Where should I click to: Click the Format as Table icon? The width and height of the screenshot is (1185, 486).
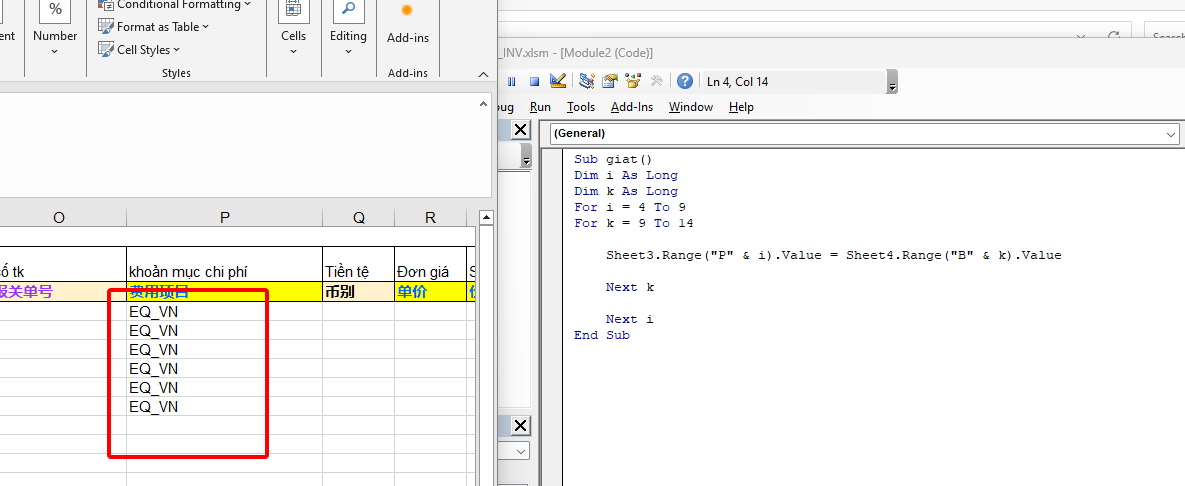click(106, 26)
